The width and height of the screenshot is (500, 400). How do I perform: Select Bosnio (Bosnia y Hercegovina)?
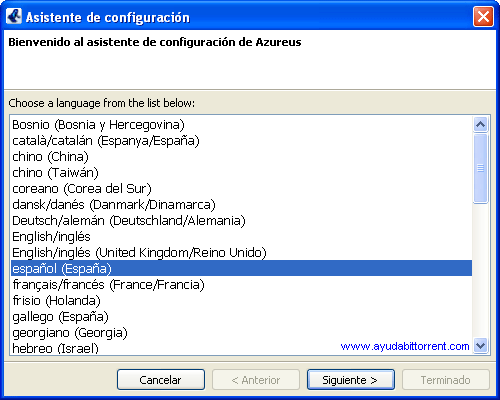(x=241, y=125)
